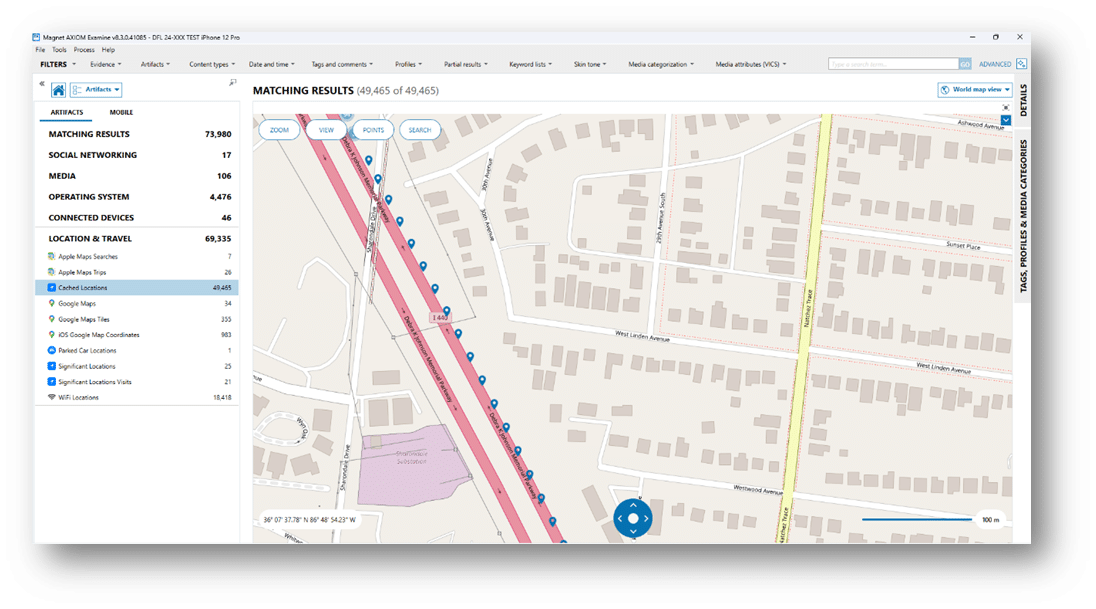Pin the artifacts navigation panel open
Image resolution: width=1096 pixels, height=609 pixels.
(231, 84)
